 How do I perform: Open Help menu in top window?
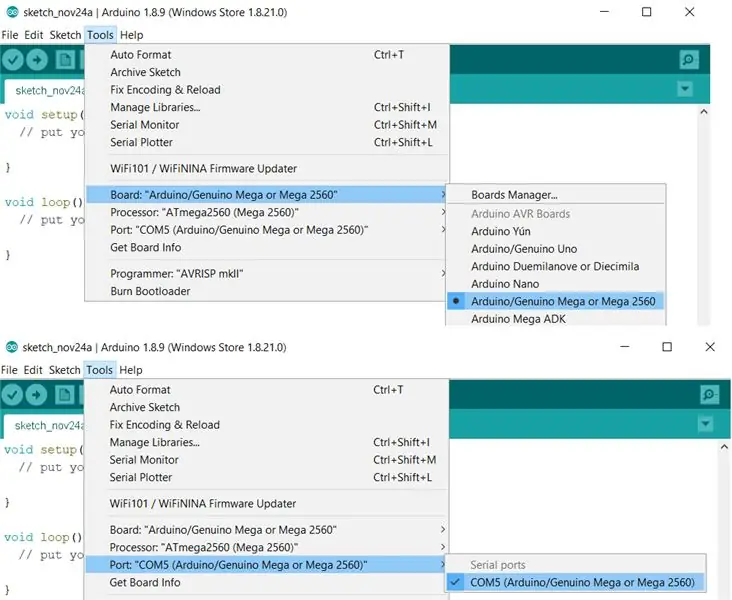tap(132, 35)
